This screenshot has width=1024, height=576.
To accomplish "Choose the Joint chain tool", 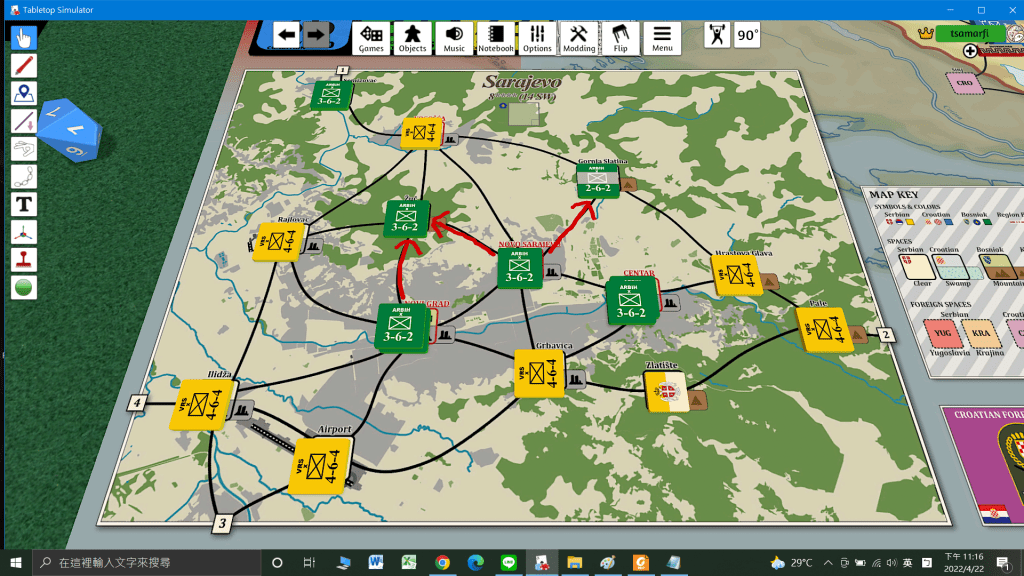I will (x=24, y=177).
